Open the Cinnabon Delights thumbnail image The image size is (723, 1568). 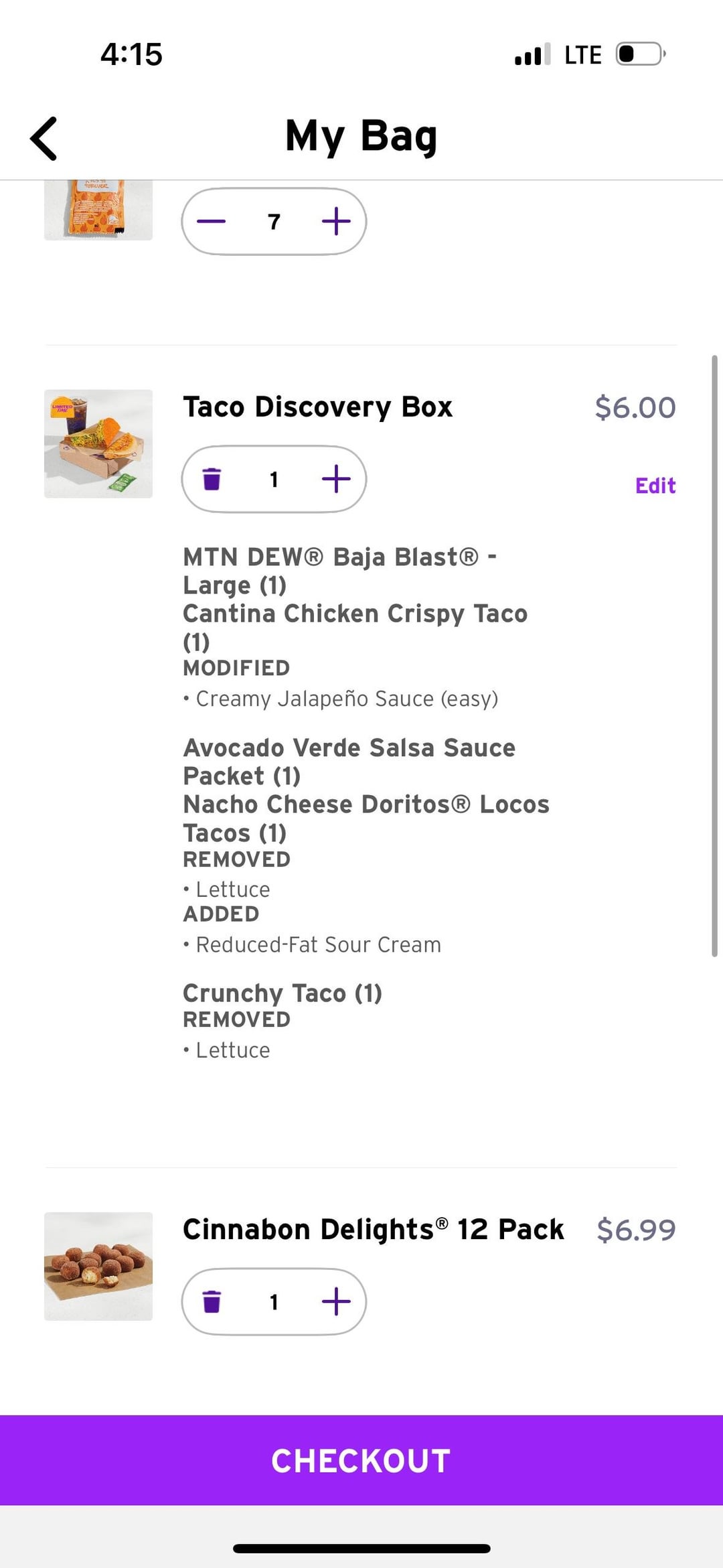pos(98,1266)
